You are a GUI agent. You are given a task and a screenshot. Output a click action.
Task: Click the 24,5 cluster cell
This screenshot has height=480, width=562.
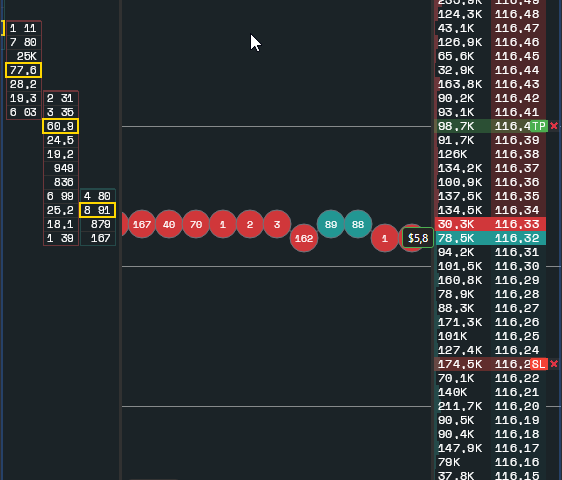click(x=60, y=140)
